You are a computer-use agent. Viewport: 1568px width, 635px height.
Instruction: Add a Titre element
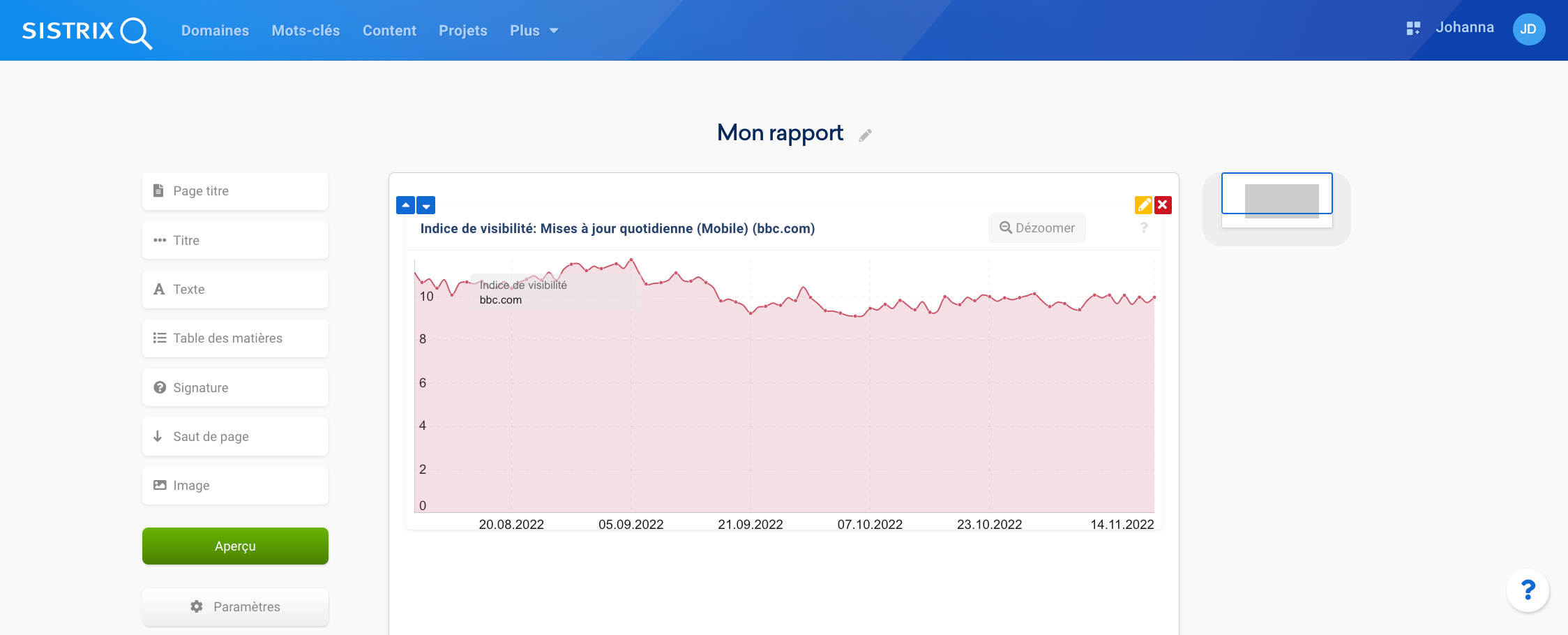coord(235,240)
